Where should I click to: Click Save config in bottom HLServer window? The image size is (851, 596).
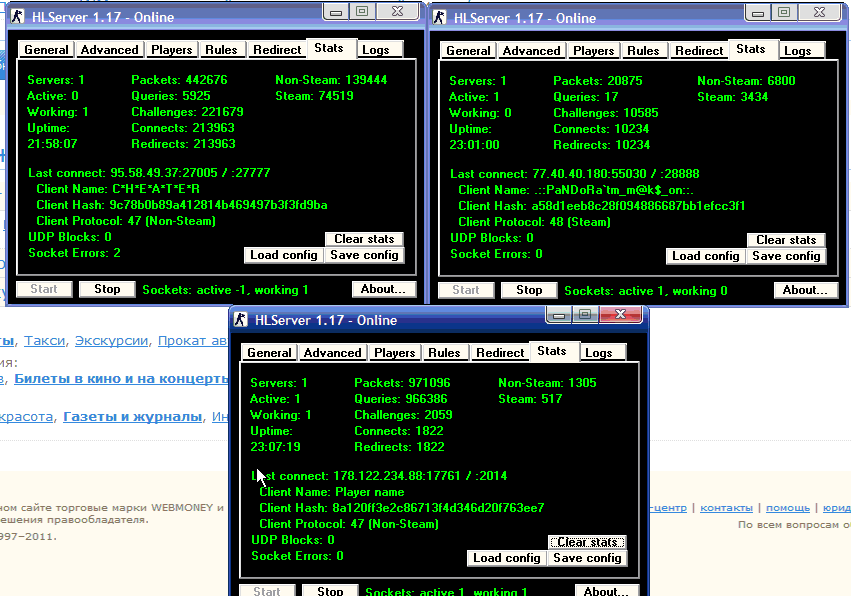pos(587,558)
